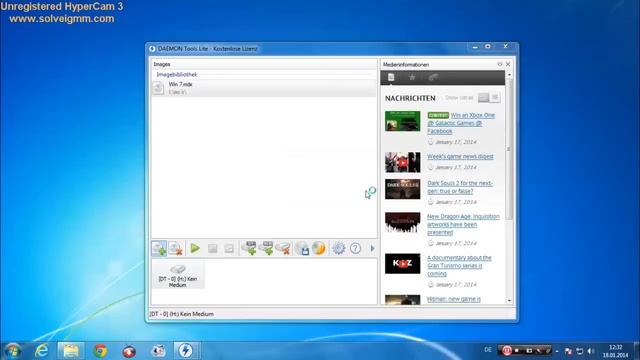This screenshot has height=360, width=640.
Task: Click the Gran Turismo KZ video thumbnail
Action: click(x=402, y=264)
